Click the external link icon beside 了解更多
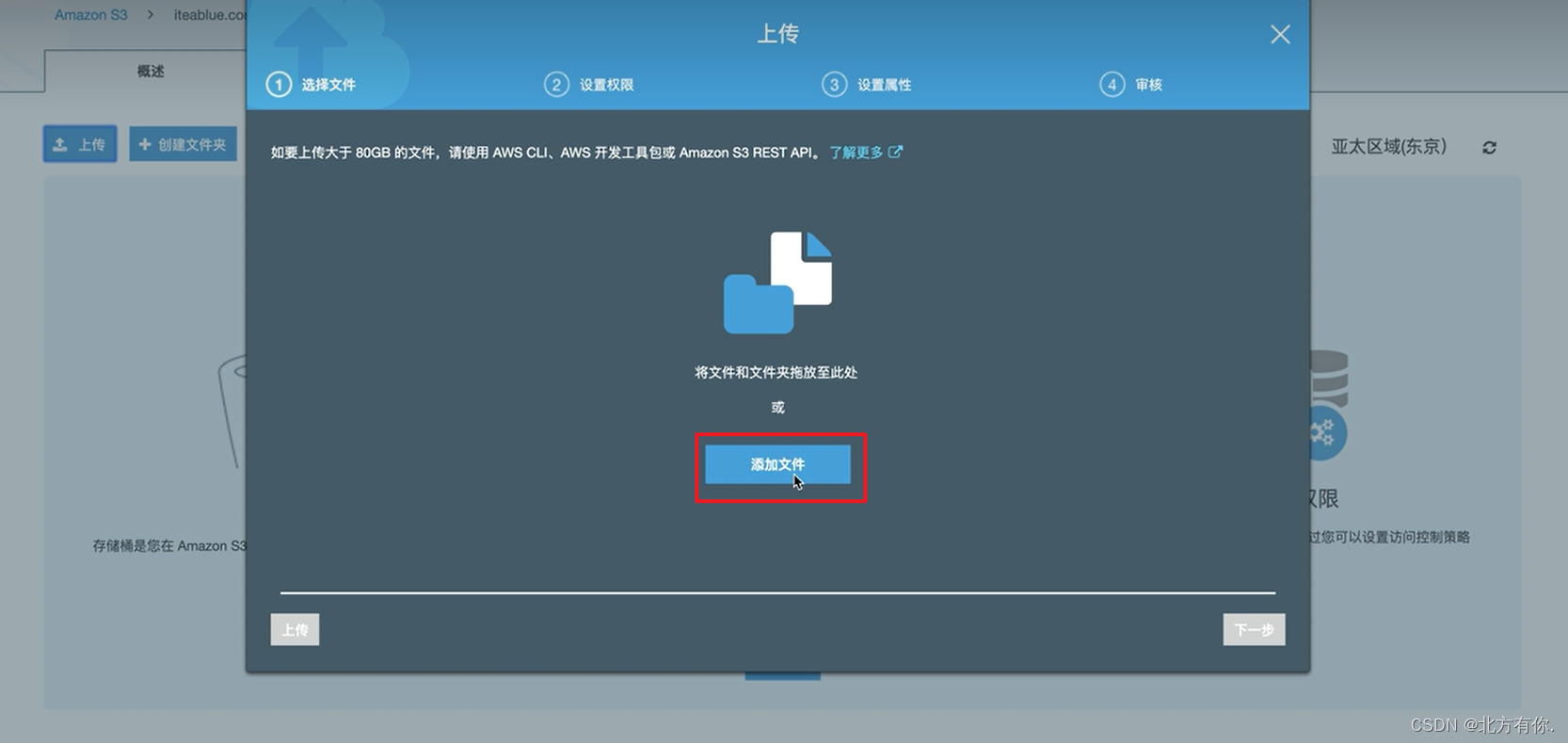Screen dimensions: 1568x743 895,152
